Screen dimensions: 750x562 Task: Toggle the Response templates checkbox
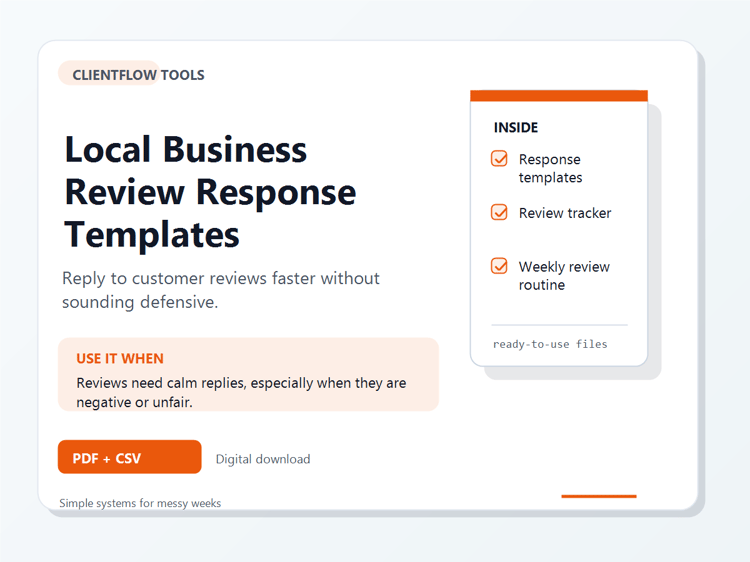coord(499,158)
